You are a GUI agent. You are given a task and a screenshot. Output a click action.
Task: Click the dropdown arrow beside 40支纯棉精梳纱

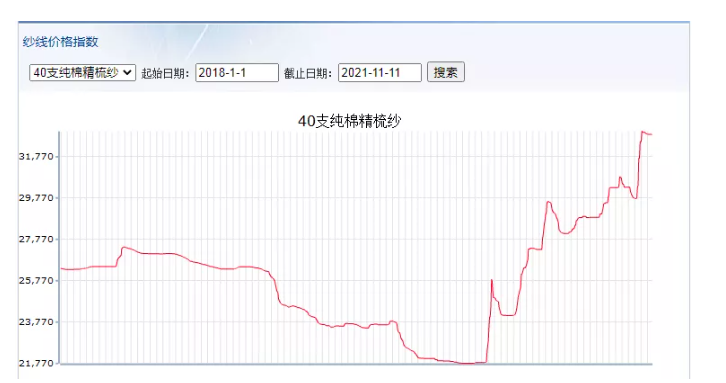point(127,73)
